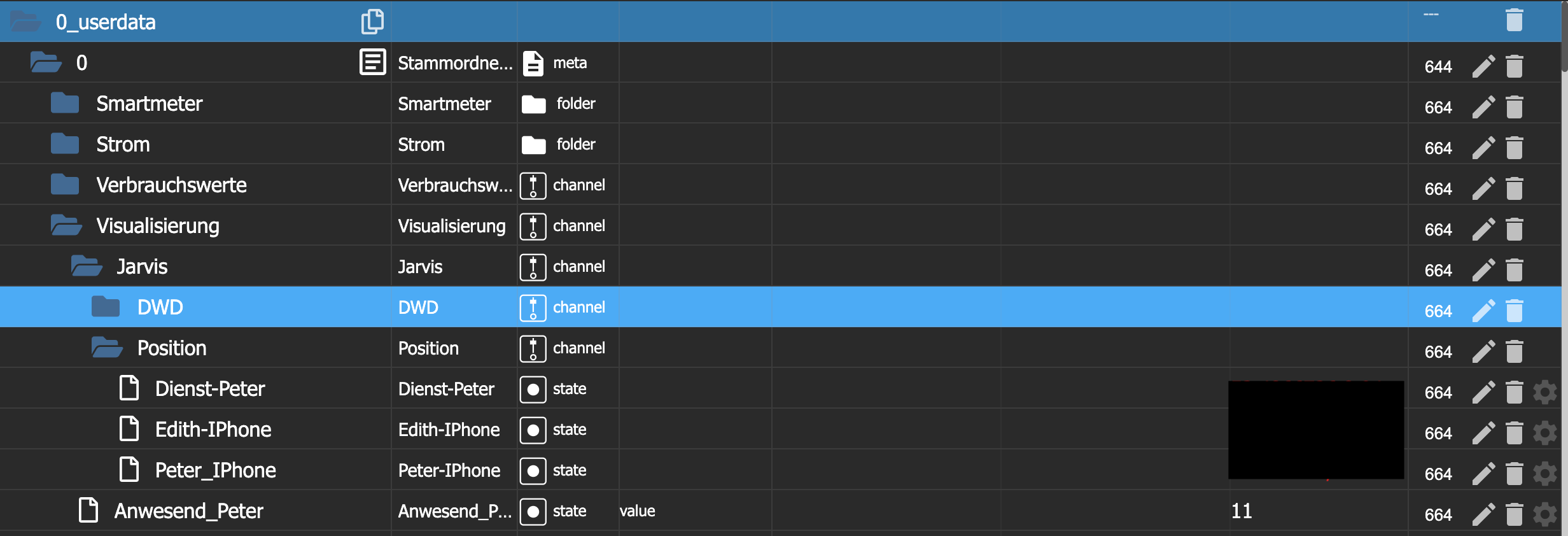Viewport: 1568px width, 536px height.
Task: Open settings gear for Edith-IPhone
Action: (1544, 433)
